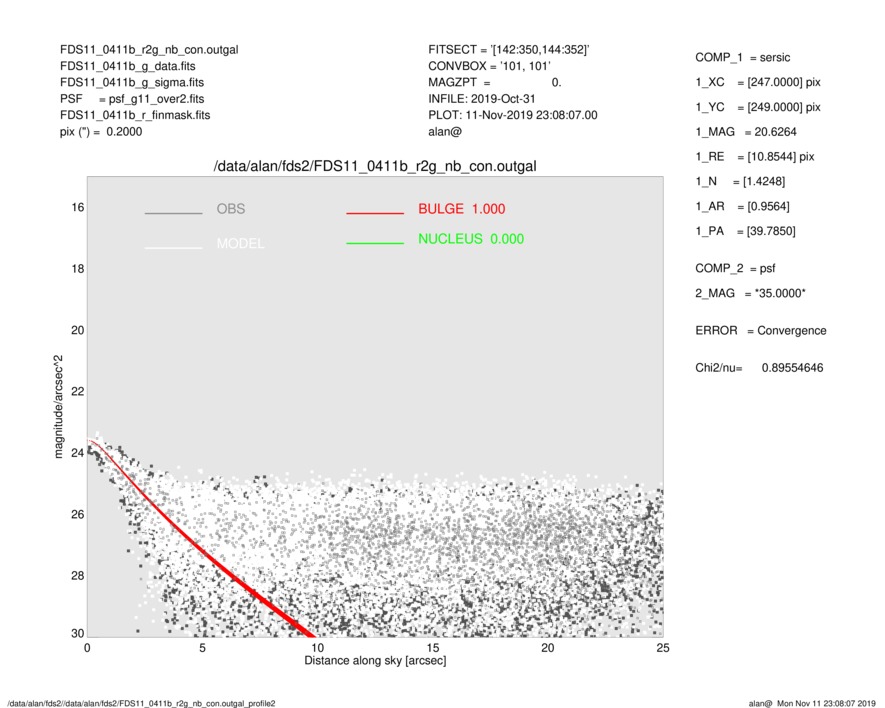885x708 pixels.
Task: Click the ERROR = Convergence text
Action: click(x=761, y=331)
